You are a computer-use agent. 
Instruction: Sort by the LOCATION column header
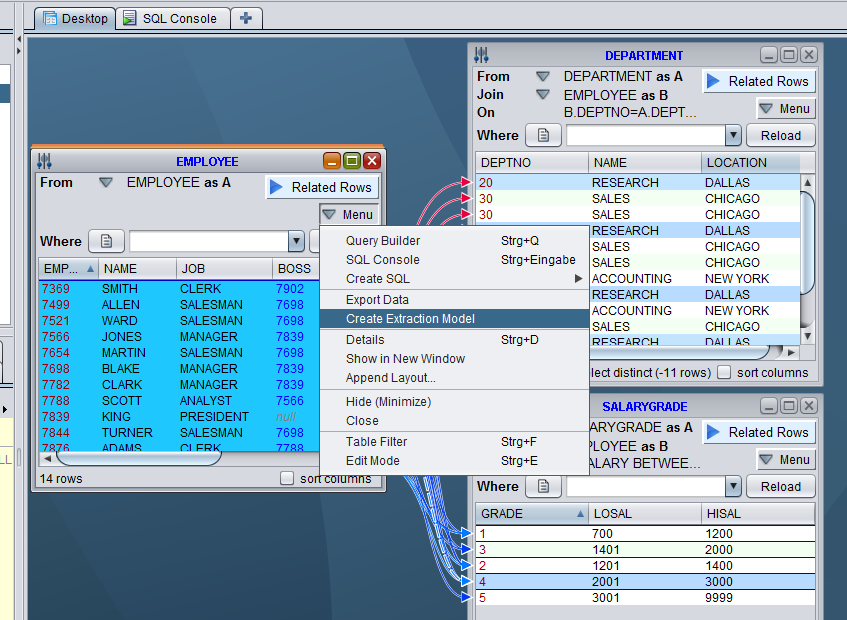coord(736,162)
